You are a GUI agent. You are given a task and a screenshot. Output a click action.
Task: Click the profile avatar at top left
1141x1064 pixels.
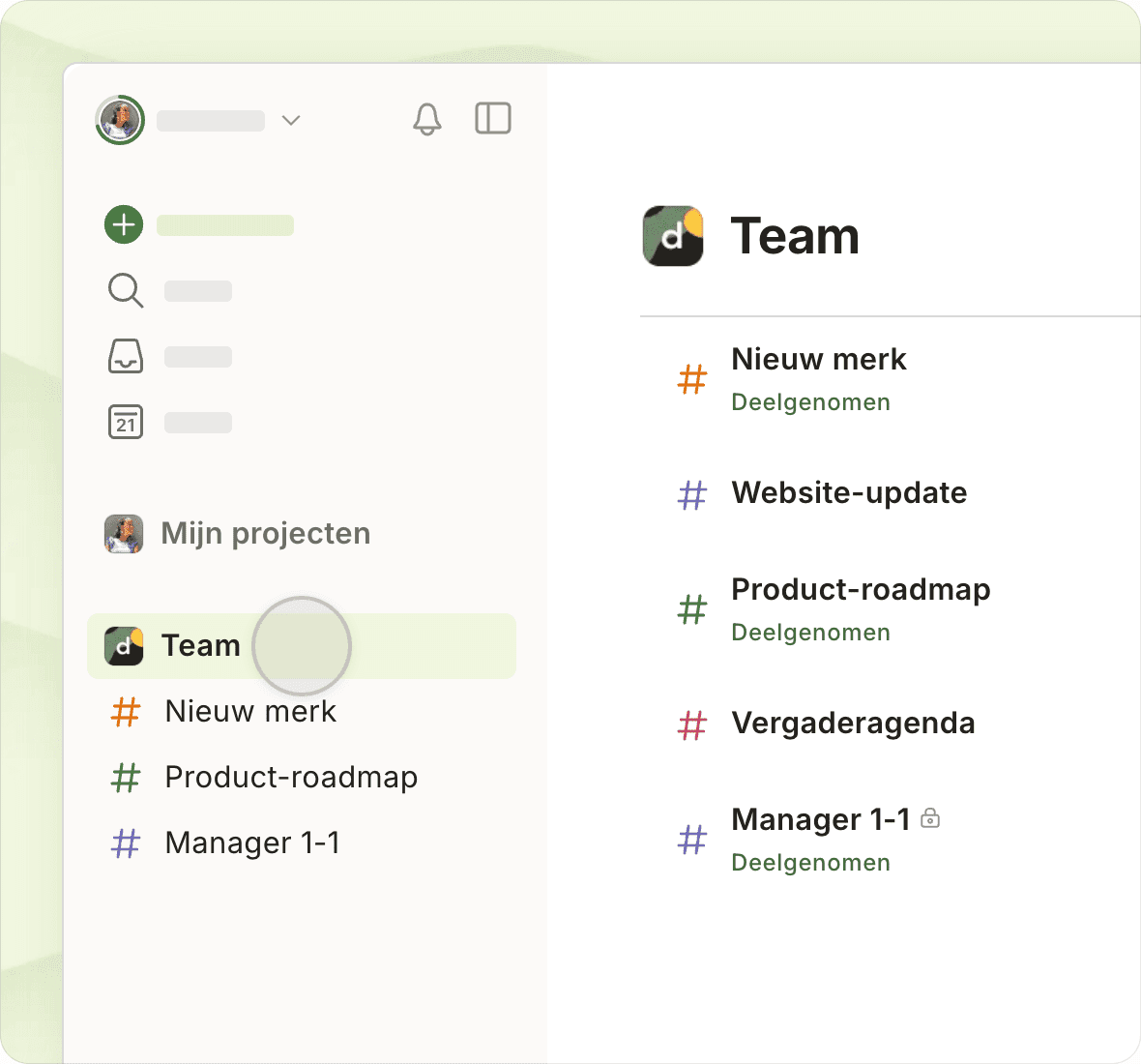click(x=120, y=120)
